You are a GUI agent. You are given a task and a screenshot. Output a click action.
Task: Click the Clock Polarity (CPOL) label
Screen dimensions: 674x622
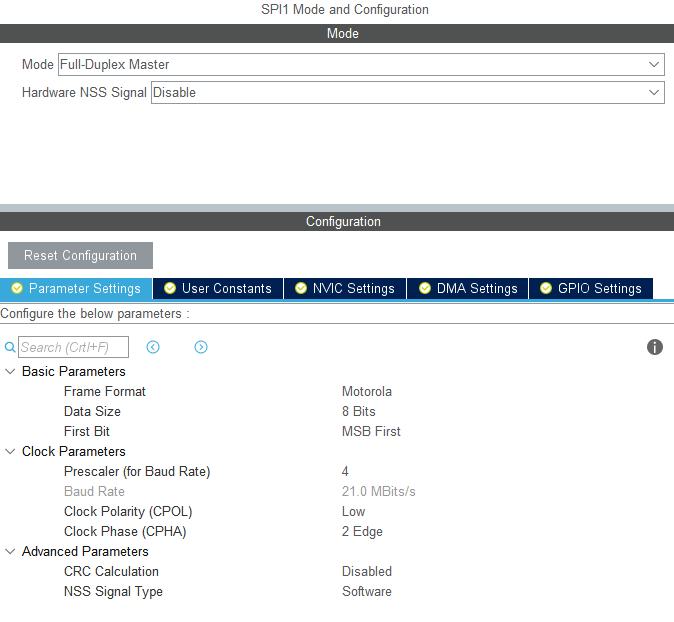pos(128,512)
